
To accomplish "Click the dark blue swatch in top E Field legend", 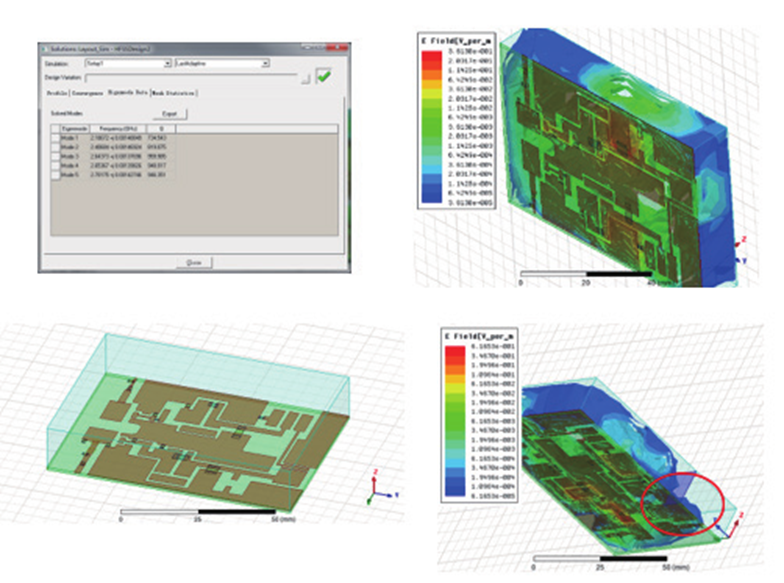I will (x=432, y=198).
